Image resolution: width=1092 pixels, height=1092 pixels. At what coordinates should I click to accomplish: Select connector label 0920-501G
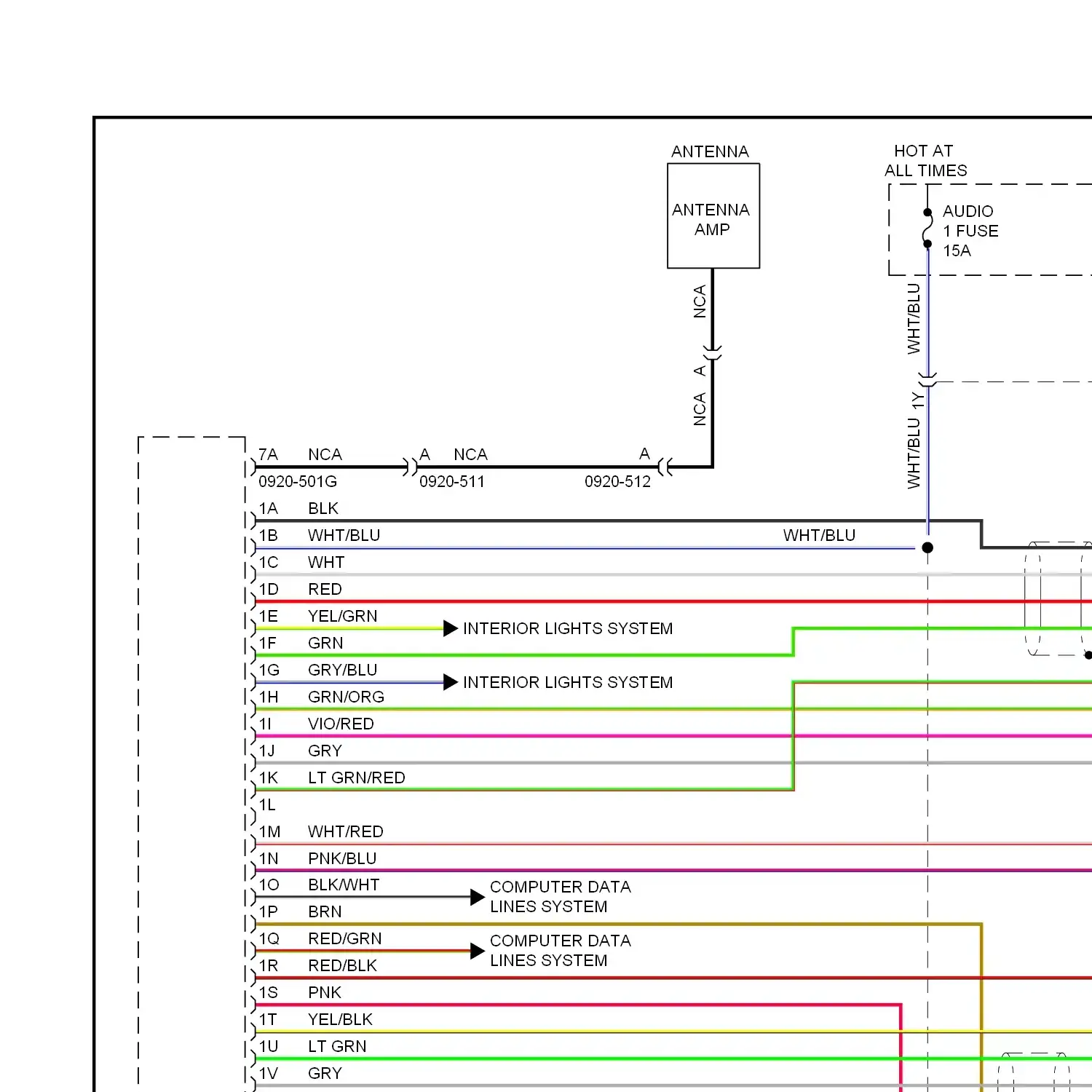click(298, 481)
